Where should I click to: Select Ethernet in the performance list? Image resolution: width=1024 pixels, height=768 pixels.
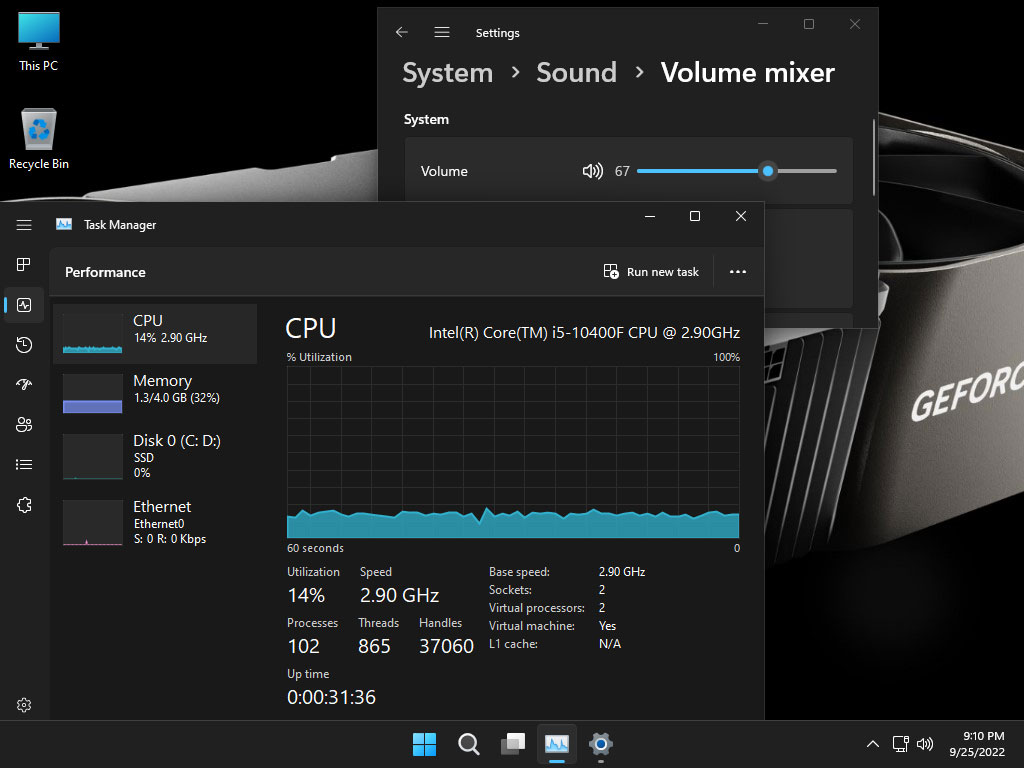click(155, 522)
